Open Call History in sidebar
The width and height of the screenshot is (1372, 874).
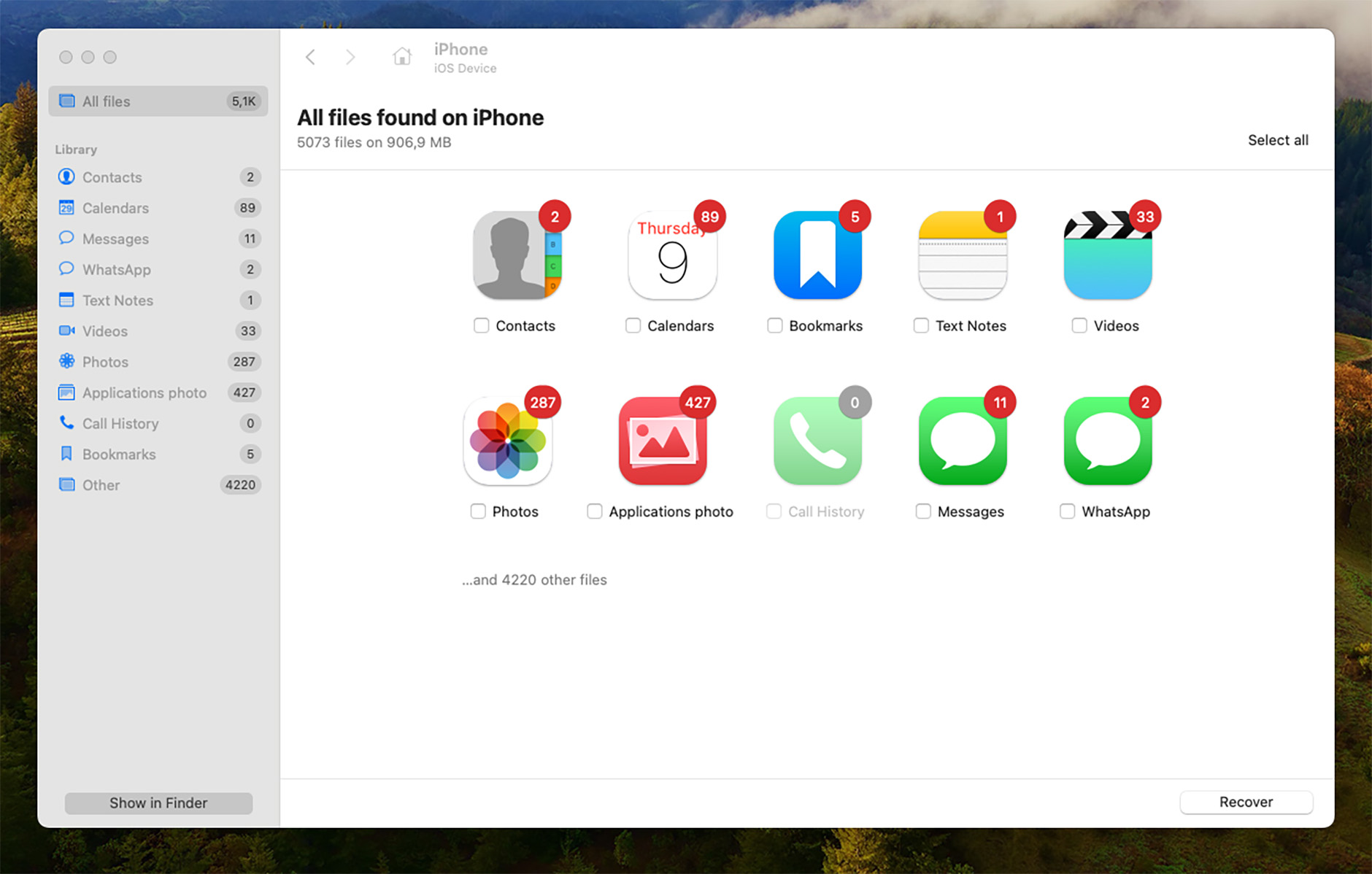(120, 423)
